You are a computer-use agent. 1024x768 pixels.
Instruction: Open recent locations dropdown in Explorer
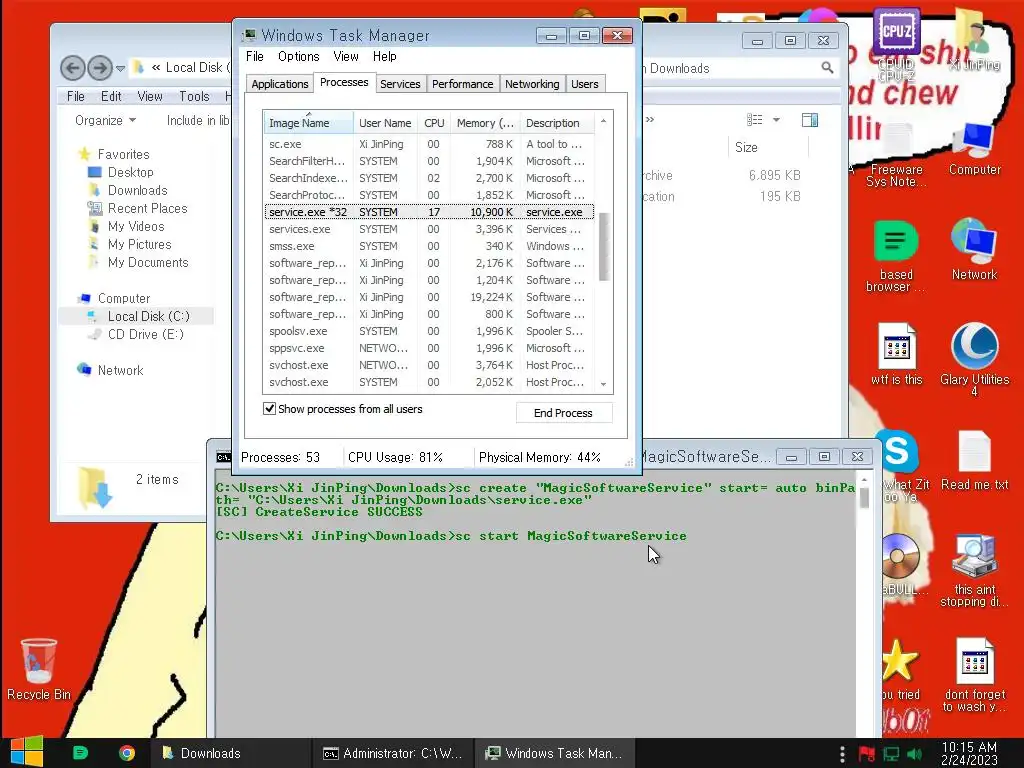(120, 68)
